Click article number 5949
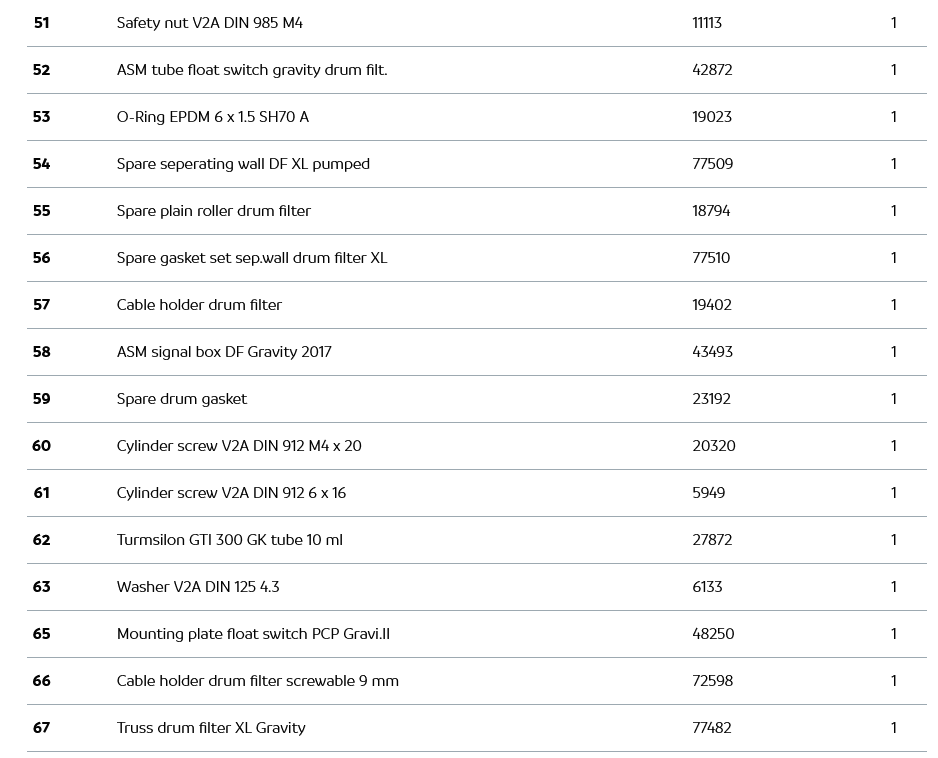The height and width of the screenshot is (758, 938). click(x=708, y=493)
